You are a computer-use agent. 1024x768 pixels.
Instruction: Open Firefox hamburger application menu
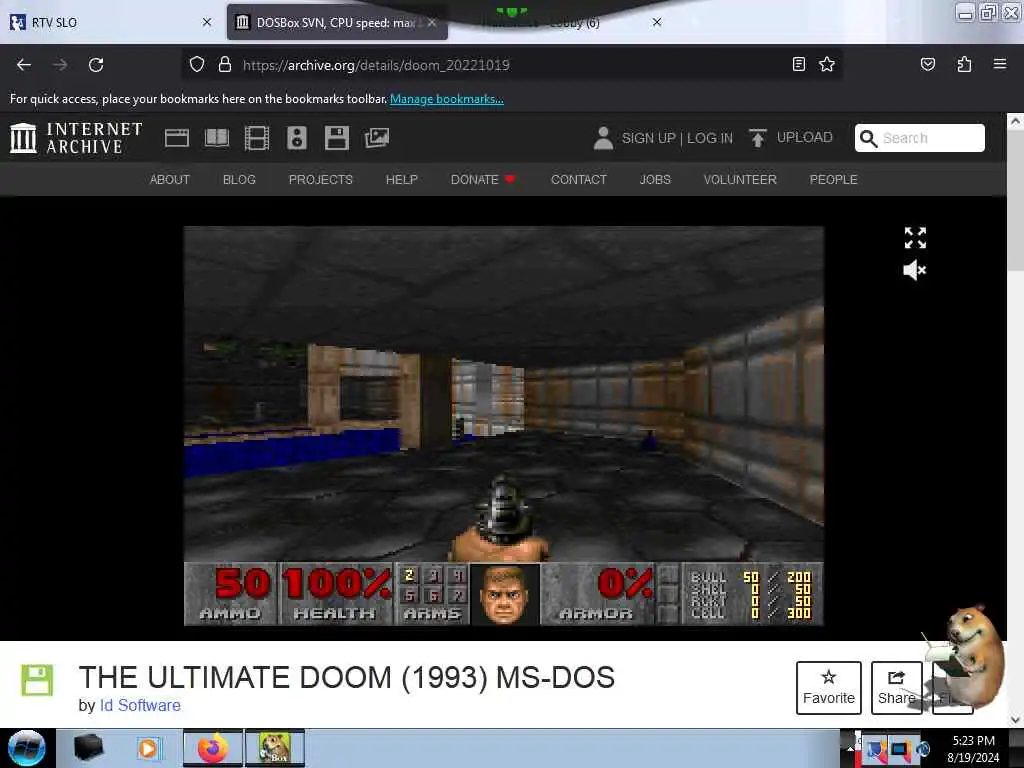[x=999, y=64]
